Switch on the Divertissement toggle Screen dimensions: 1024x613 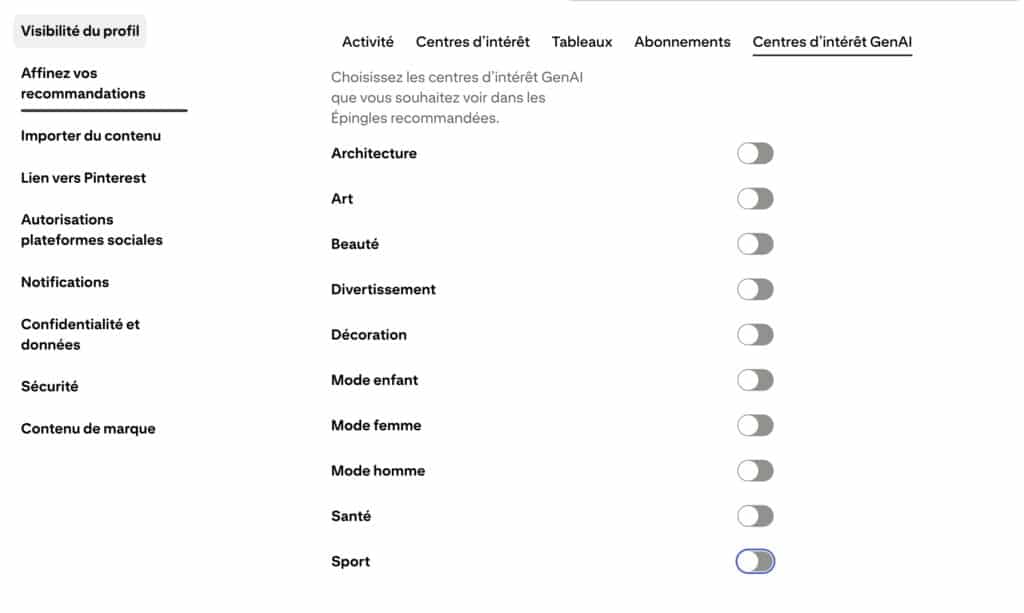[x=755, y=290]
